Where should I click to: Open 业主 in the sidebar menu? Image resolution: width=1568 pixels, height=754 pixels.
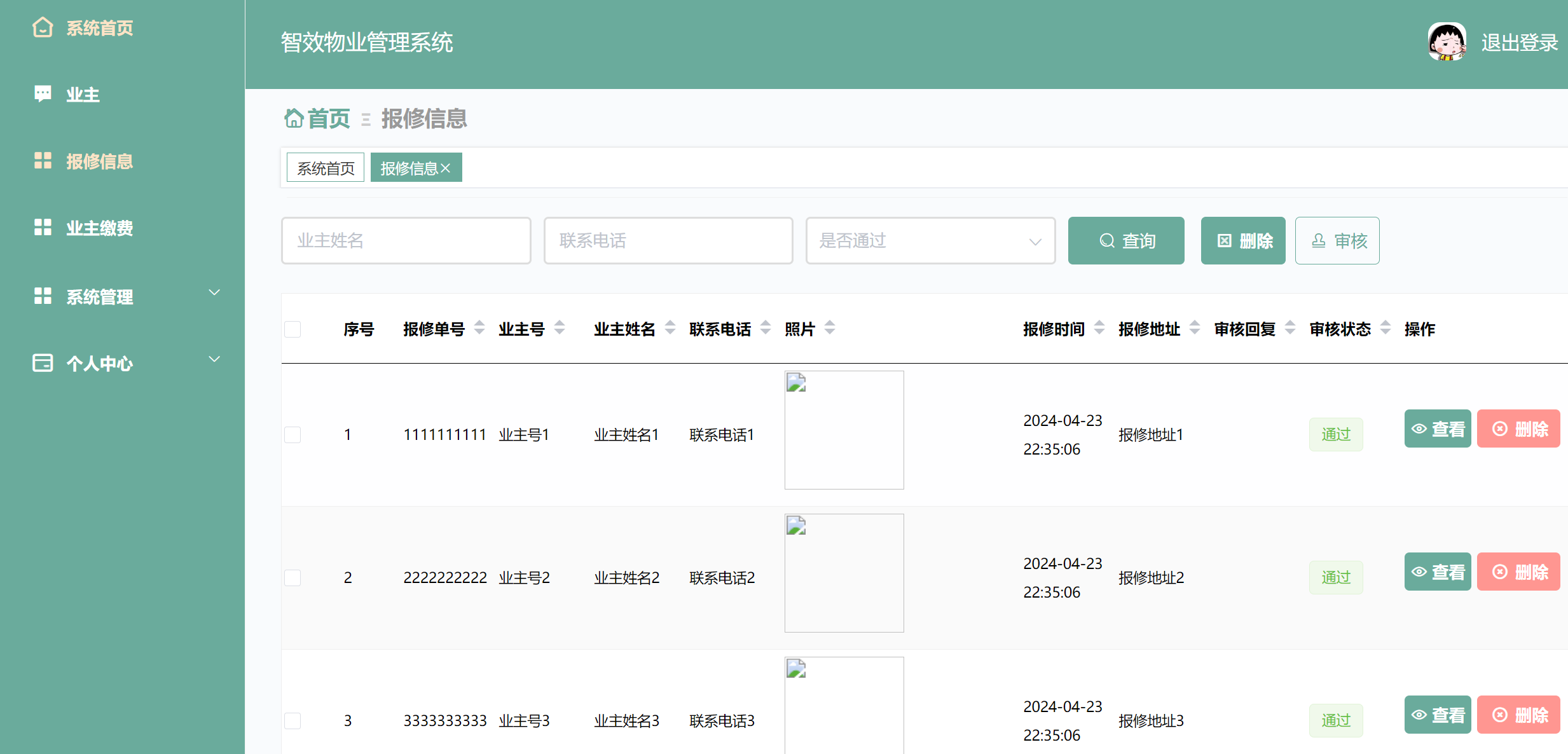[x=83, y=95]
